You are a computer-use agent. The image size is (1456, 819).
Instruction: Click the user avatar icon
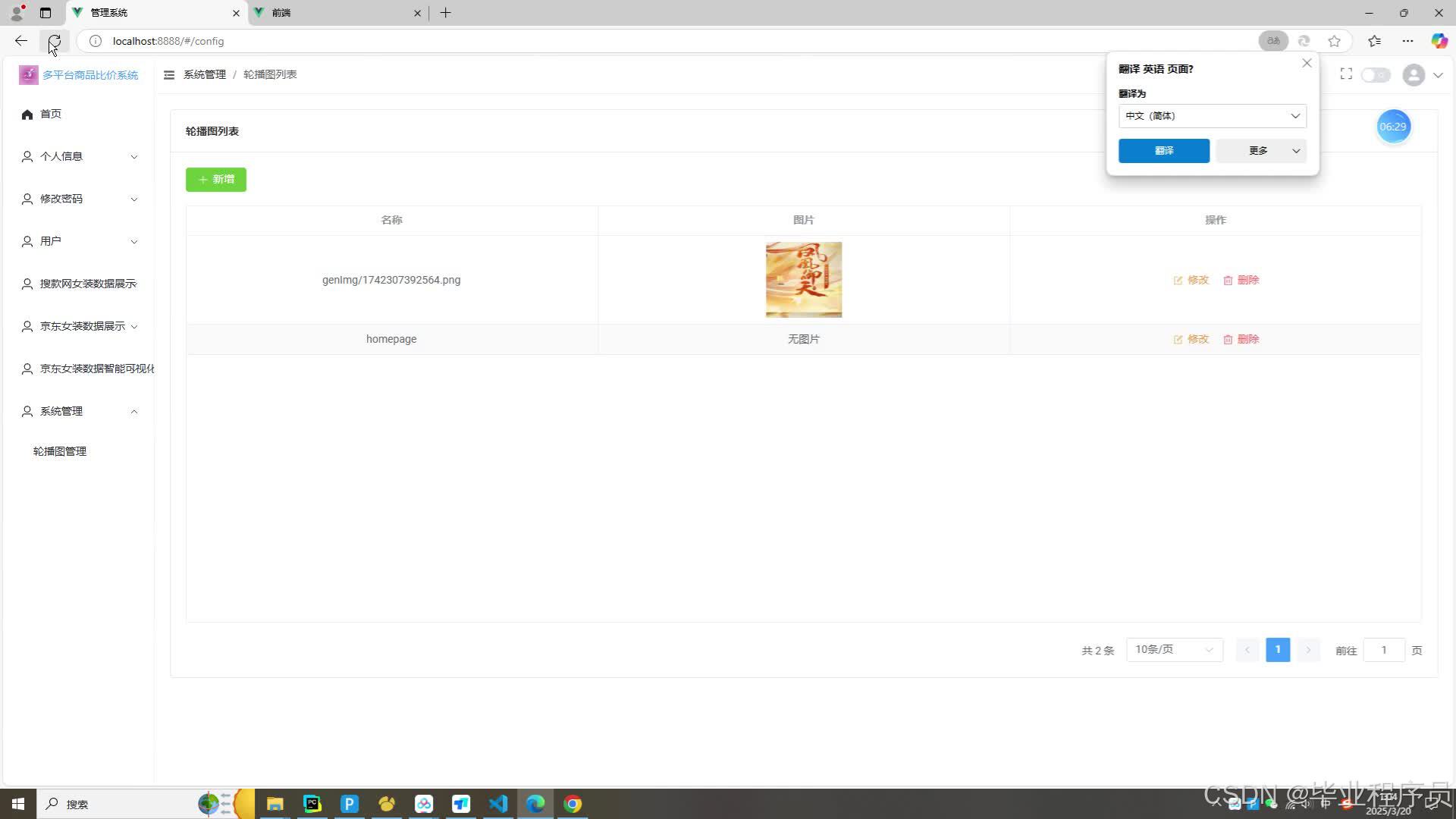coord(1414,75)
